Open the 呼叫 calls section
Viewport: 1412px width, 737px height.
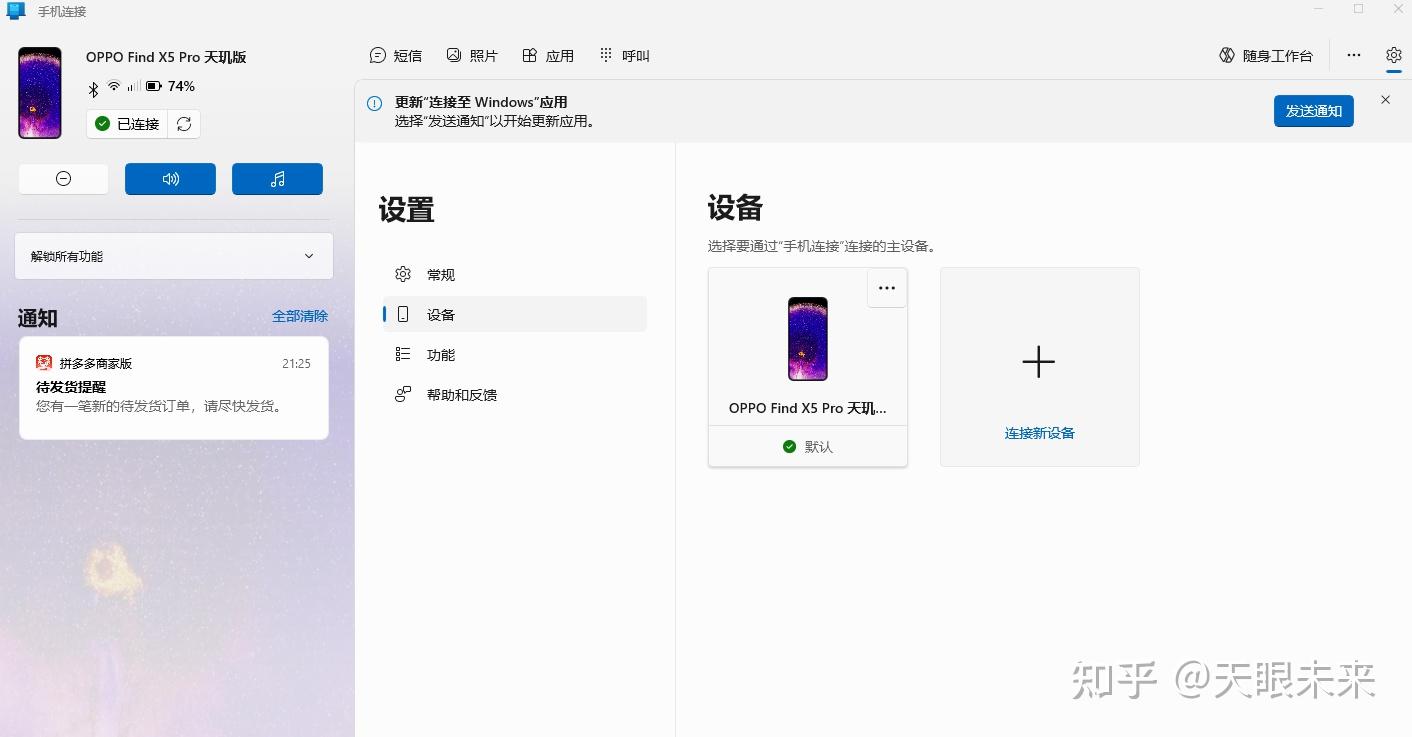[x=623, y=55]
